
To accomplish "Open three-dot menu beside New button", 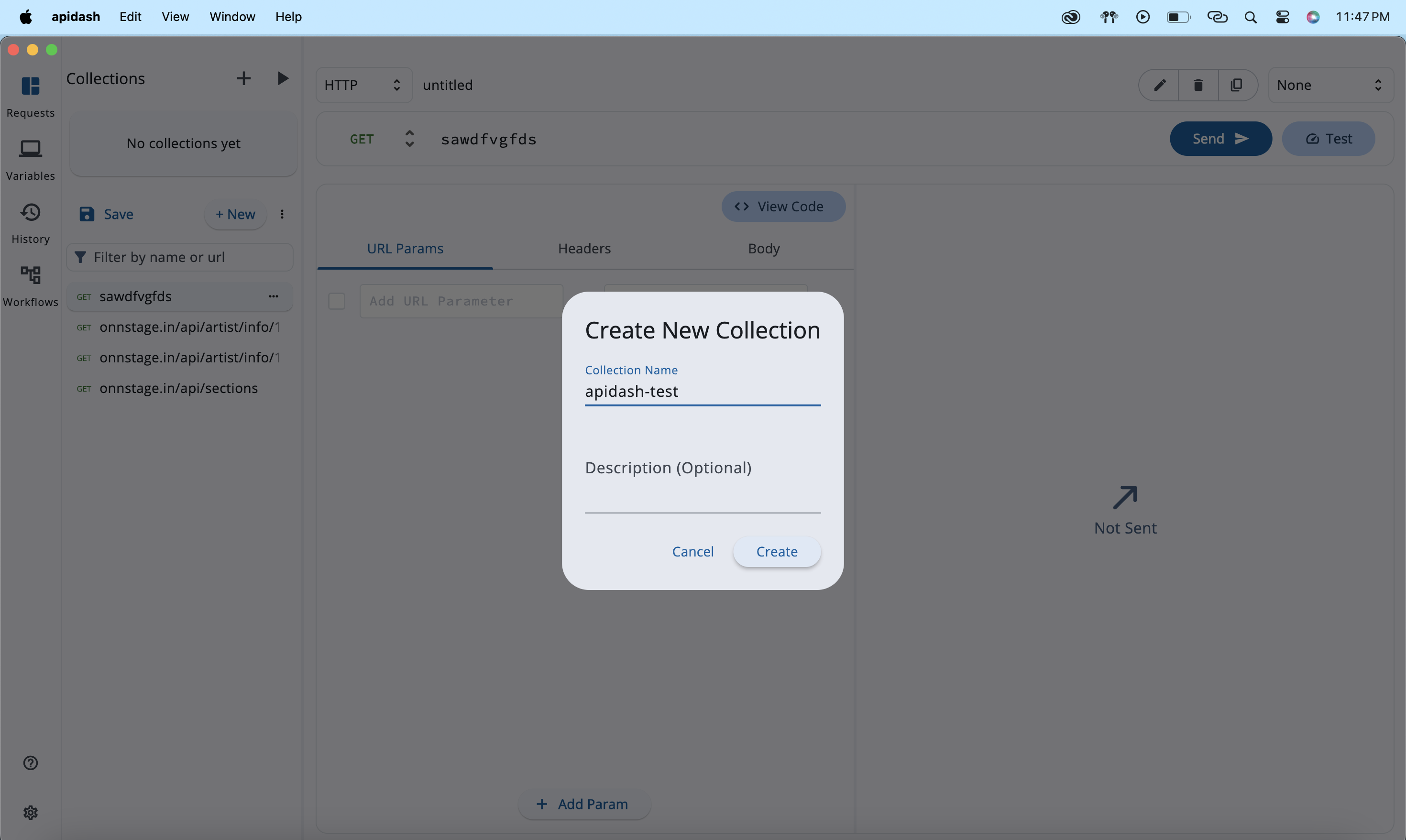I will tap(282, 214).
